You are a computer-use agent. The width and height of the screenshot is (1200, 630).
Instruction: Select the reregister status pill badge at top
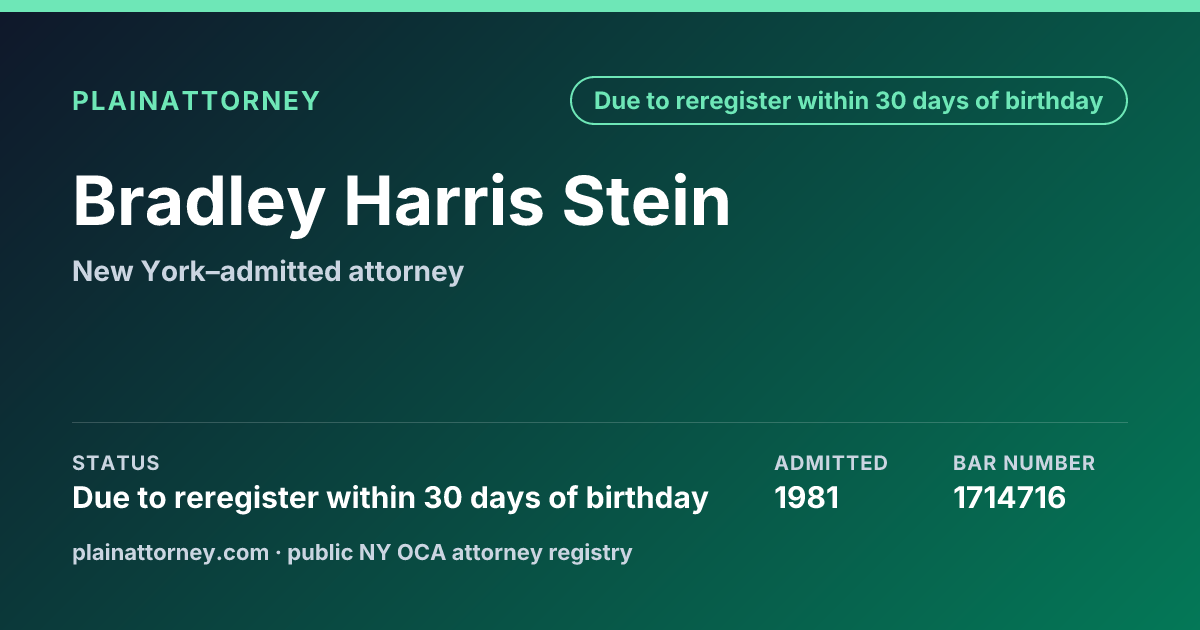849,101
